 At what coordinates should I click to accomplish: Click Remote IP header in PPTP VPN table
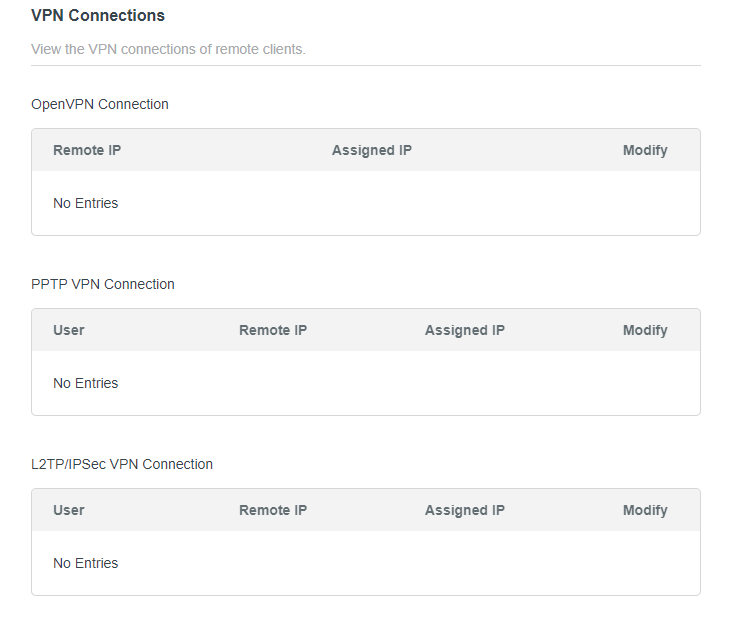[x=273, y=330]
